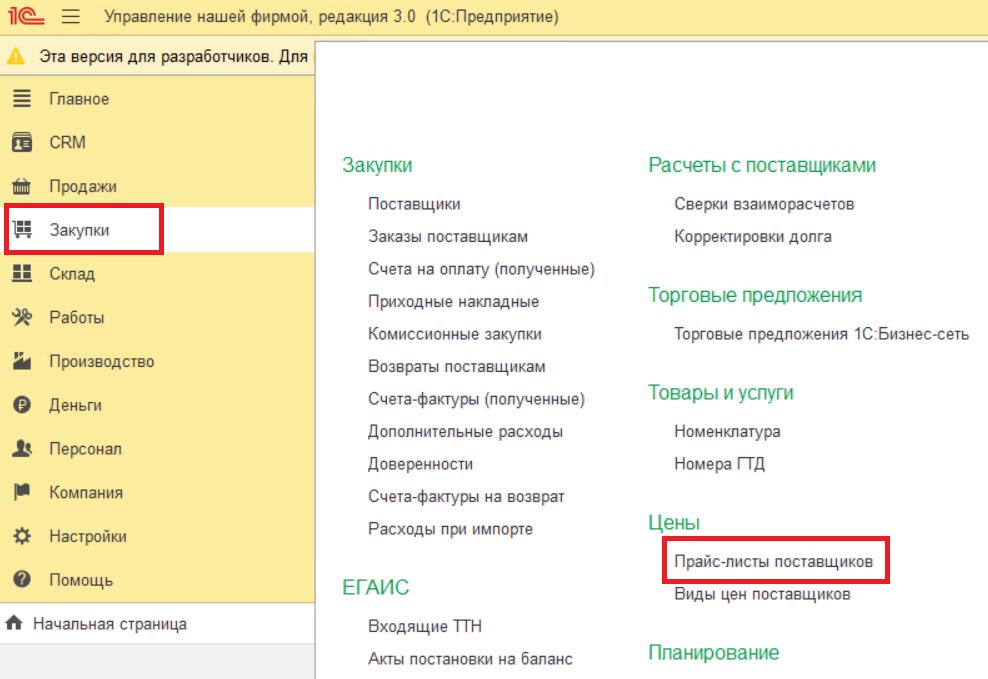The image size is (988, 679).
Task: Open Счета-фактуры на возврат
Action: (x=466, y=496)
